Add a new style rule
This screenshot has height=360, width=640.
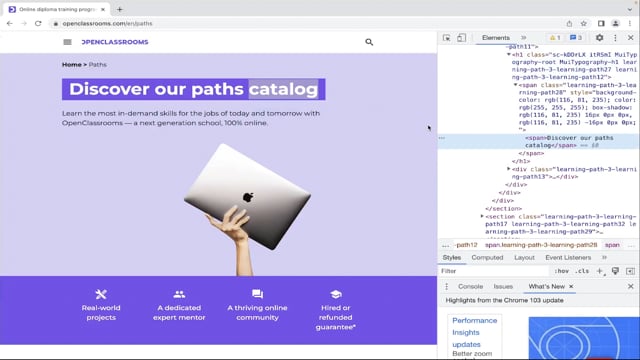(600, 271)
